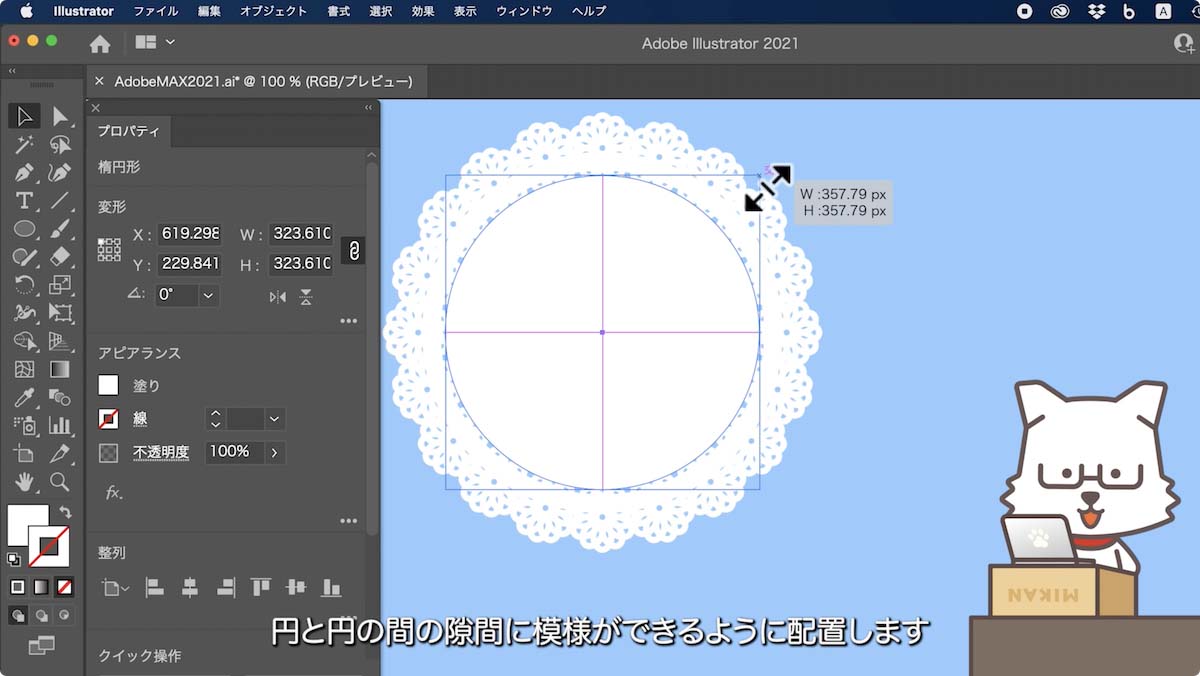Screen dimensions: 1200x676
Task: Select the Perspective Grid tool
Action: pos(60,341)
